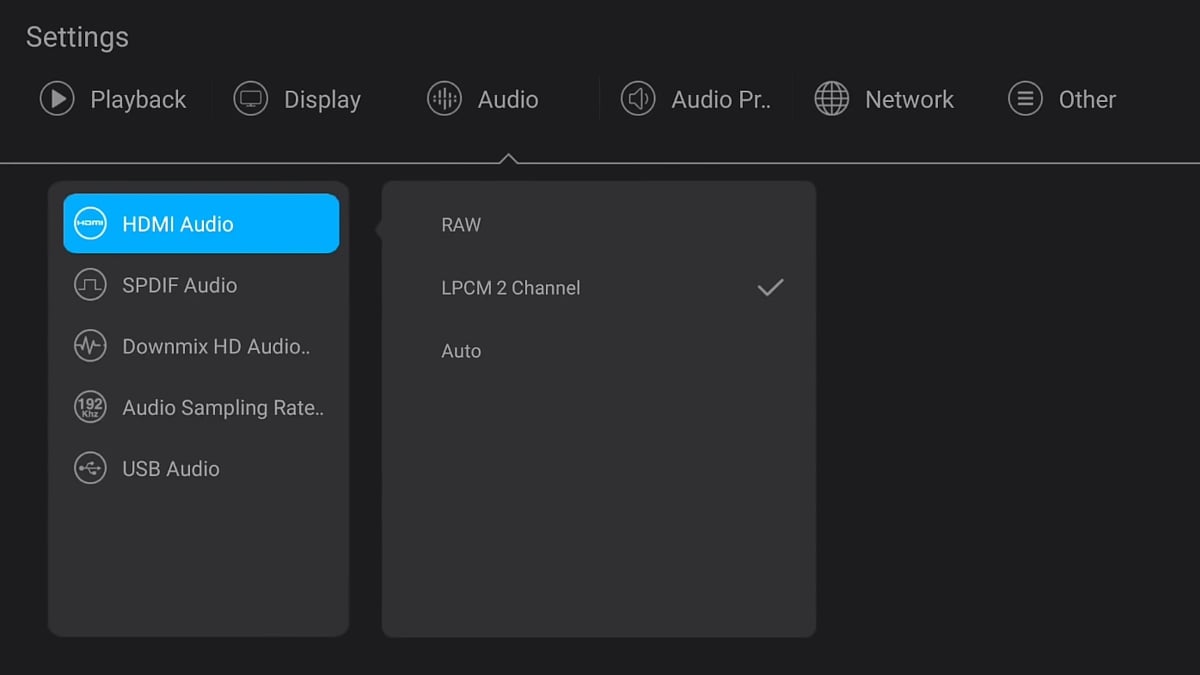Viewport: 1200px width, 675px height.
Task: Click the Other list icon
Action: [1025, 99]
